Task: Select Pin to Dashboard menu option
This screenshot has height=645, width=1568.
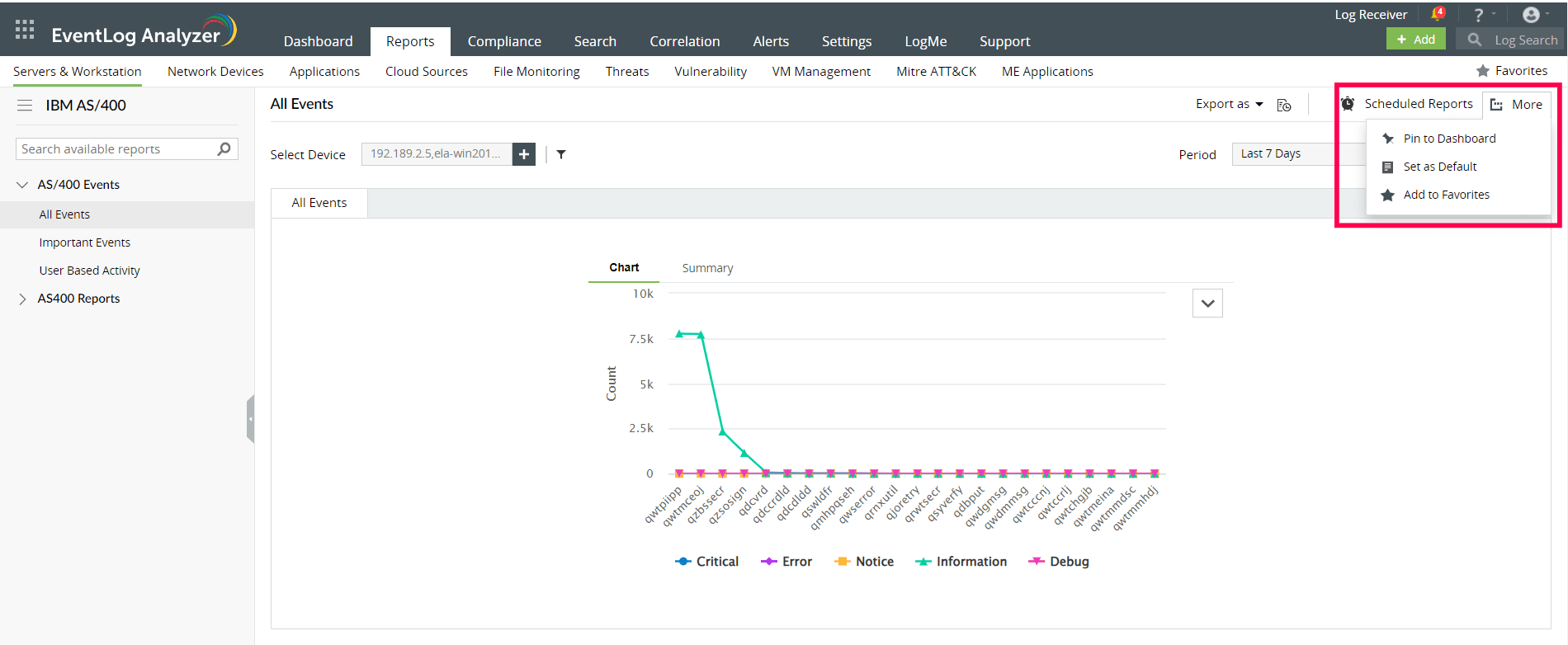Action: pyautogui.click(x=1449, y=139)
